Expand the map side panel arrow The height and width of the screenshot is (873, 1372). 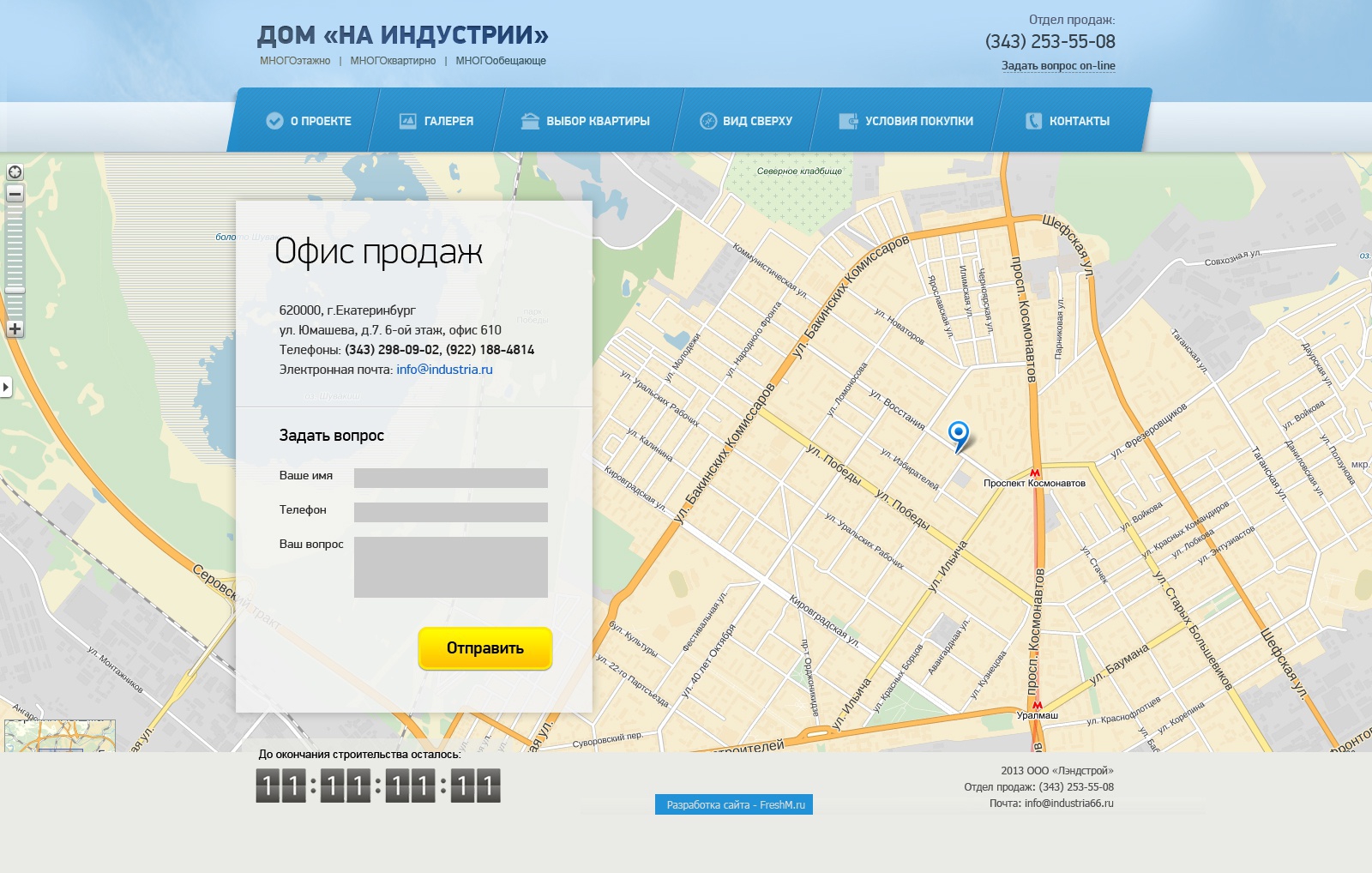[6, 387]
